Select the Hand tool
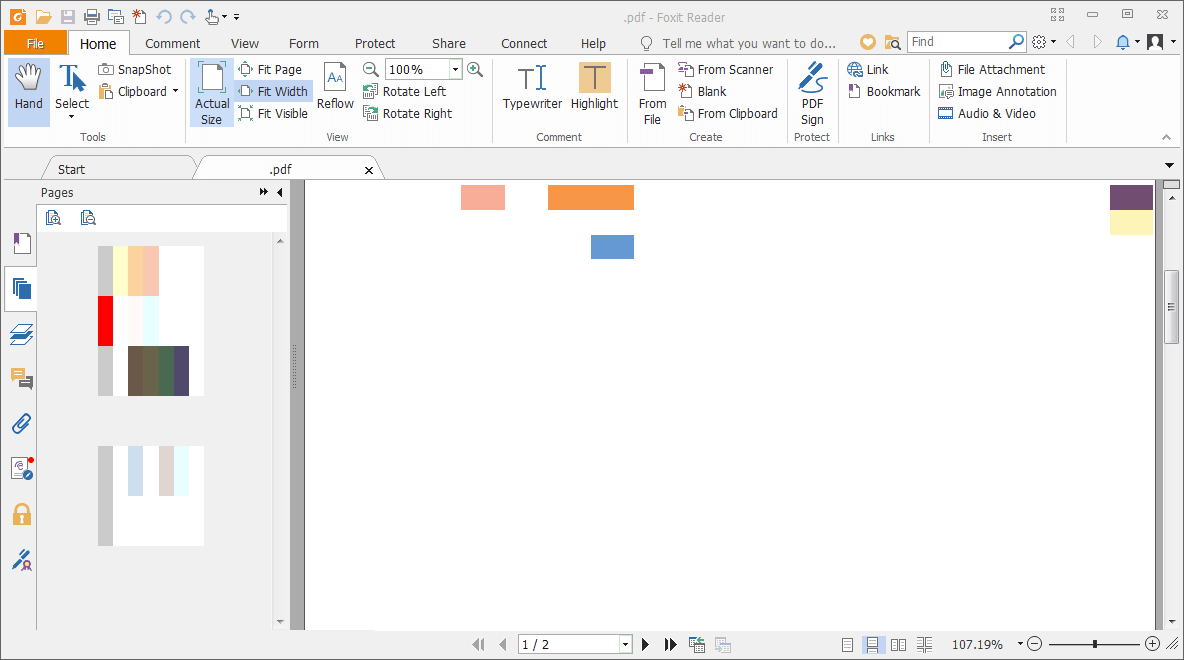Viewport: 1184px width, 660px height. [29, 92]
